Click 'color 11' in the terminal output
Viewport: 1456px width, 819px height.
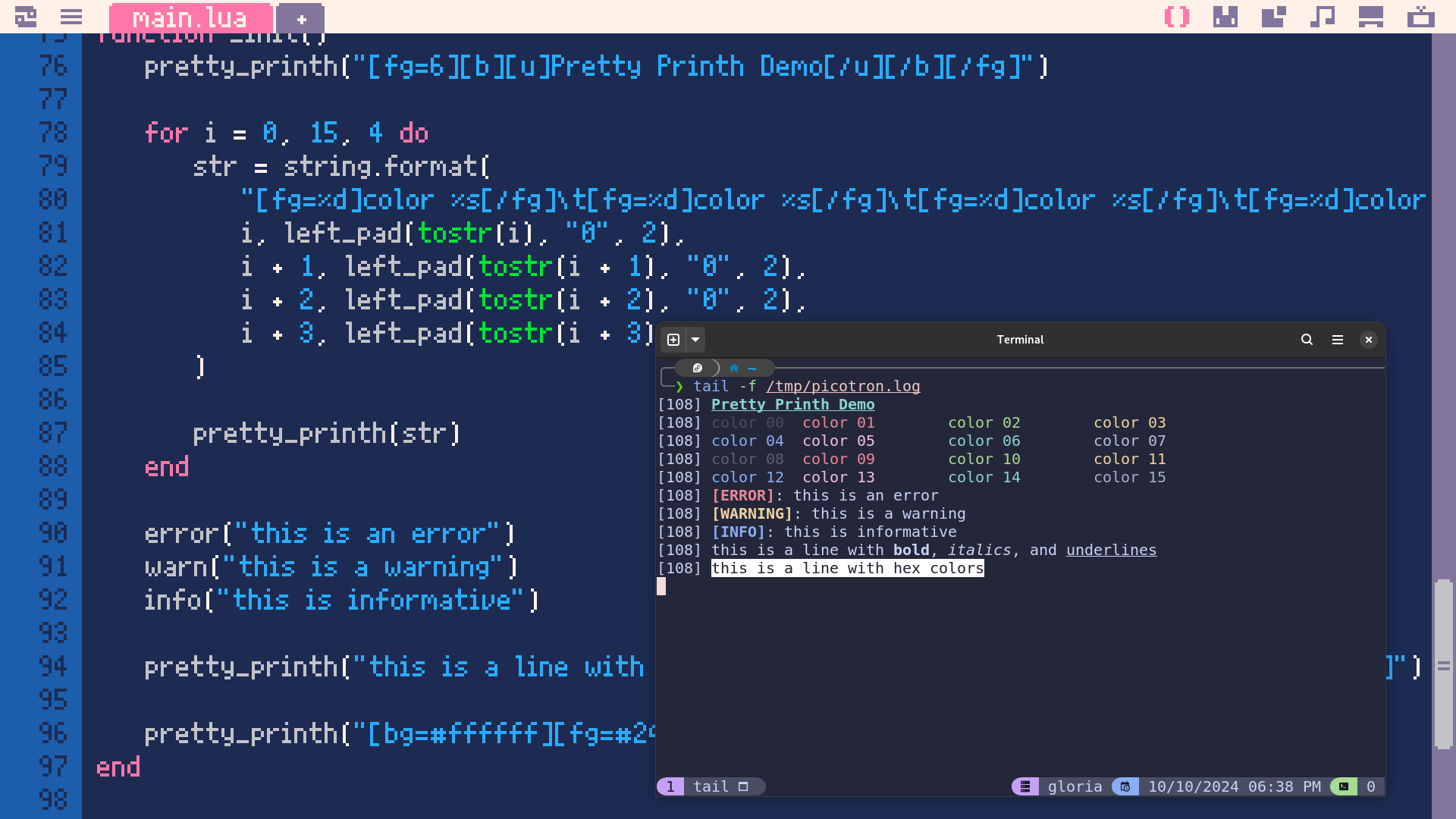pos(1129,460)
